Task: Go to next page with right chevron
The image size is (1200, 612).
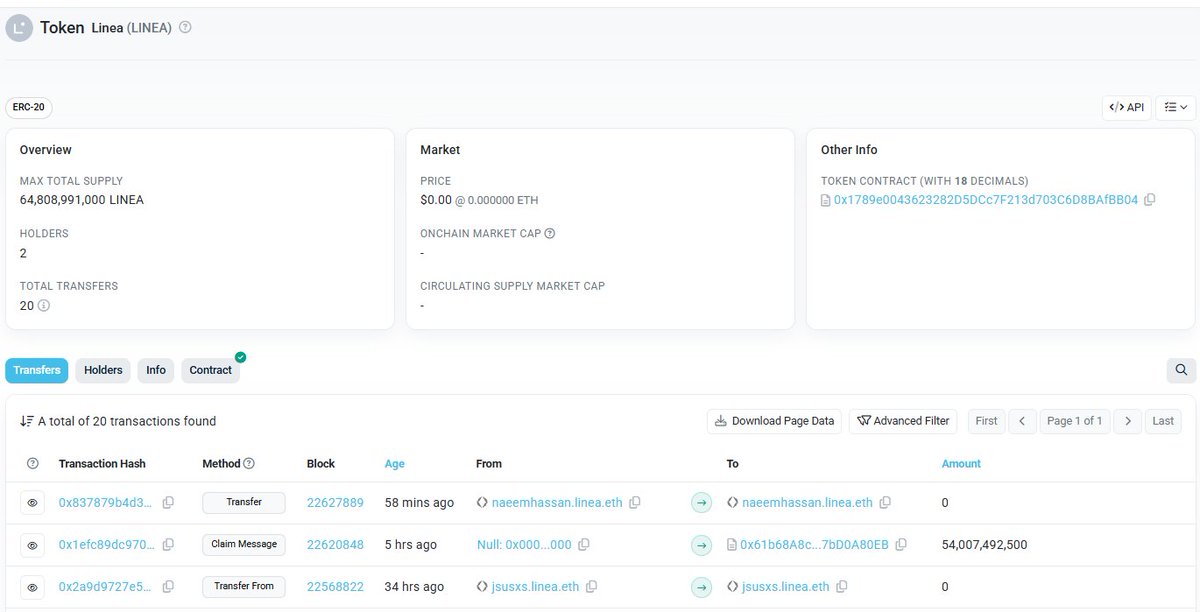Action: [x=1127, y=421]
